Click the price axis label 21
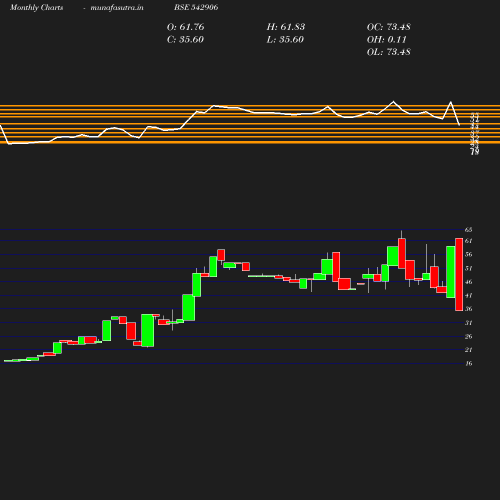The height and width of the screenshot is (500, 500). 469,350
